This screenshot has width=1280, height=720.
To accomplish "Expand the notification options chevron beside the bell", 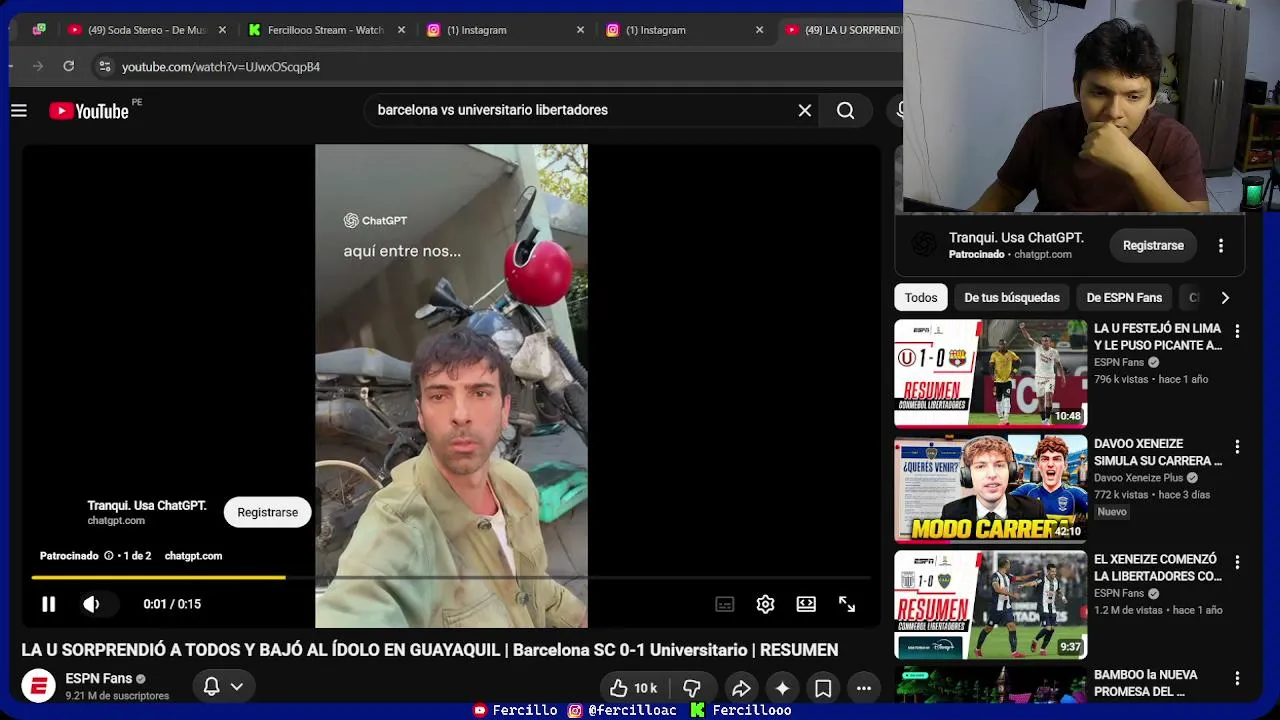I will 237,686.
